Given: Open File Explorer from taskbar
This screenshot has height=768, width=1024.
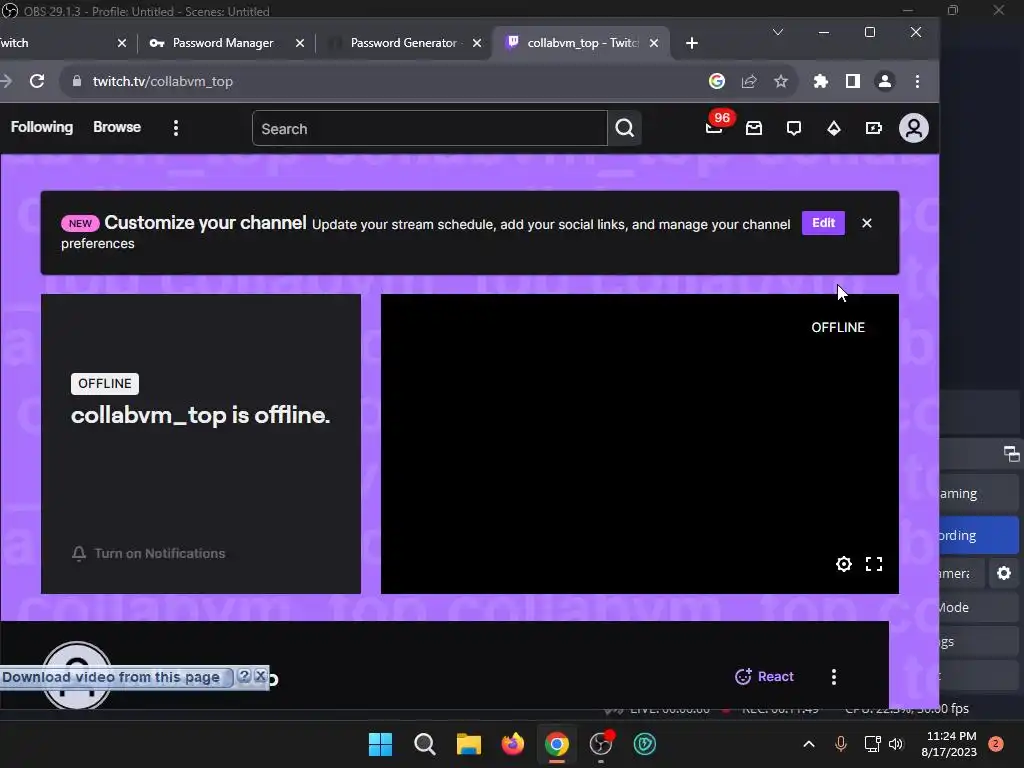Looking at the screenshot, I should click(468, 744).
